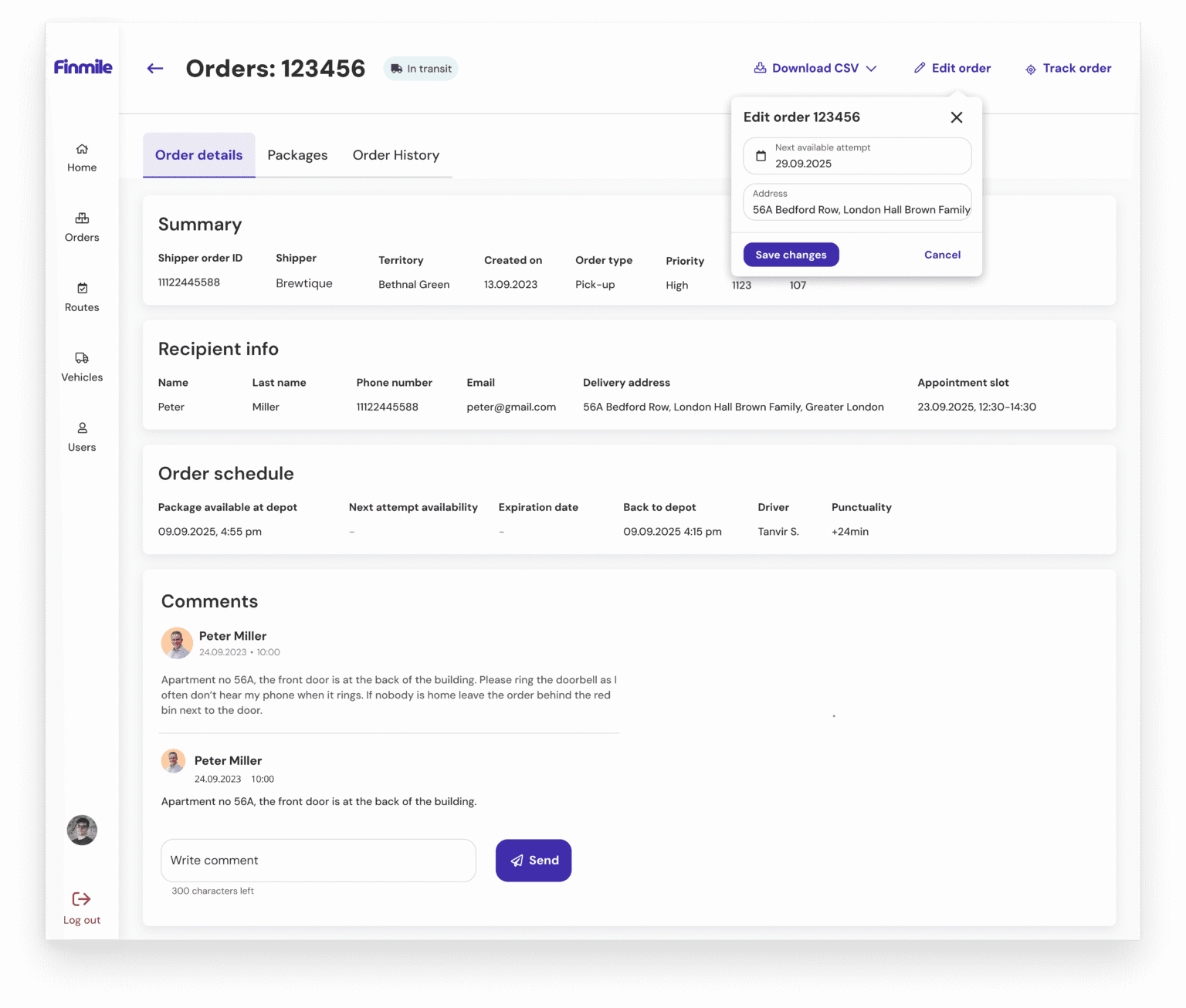Open Routes in the sidebar
The height and width of the screenshot is (1008, 1186).
82,297
